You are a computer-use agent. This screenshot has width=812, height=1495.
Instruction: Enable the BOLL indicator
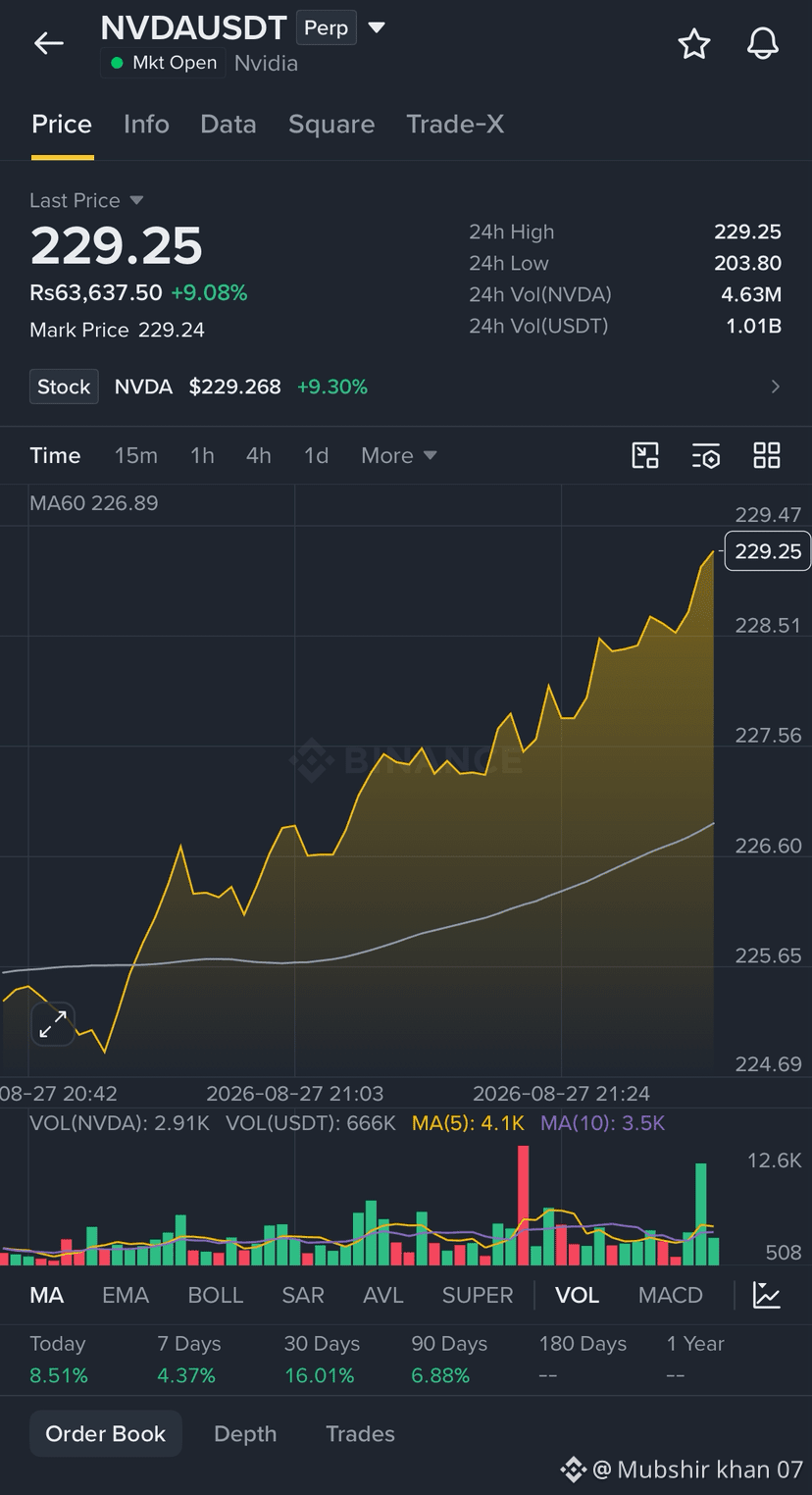216,1295
